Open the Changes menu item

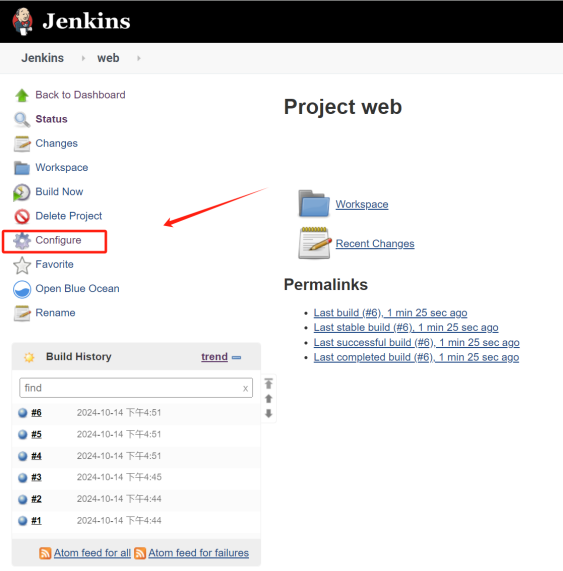click(56, 143)
